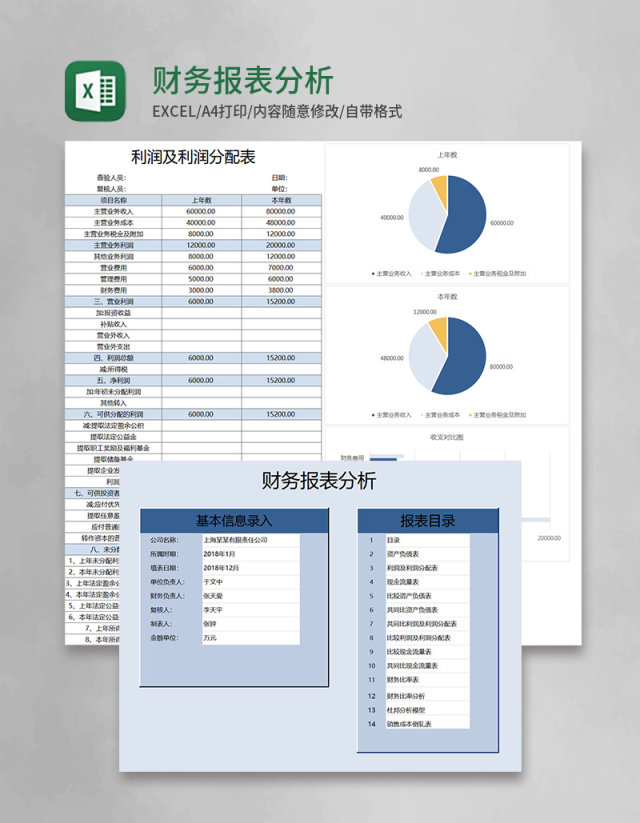
Task: Select 主营业务税金及附加 row's 8000.00 cell
Action: tap(202, 234)
